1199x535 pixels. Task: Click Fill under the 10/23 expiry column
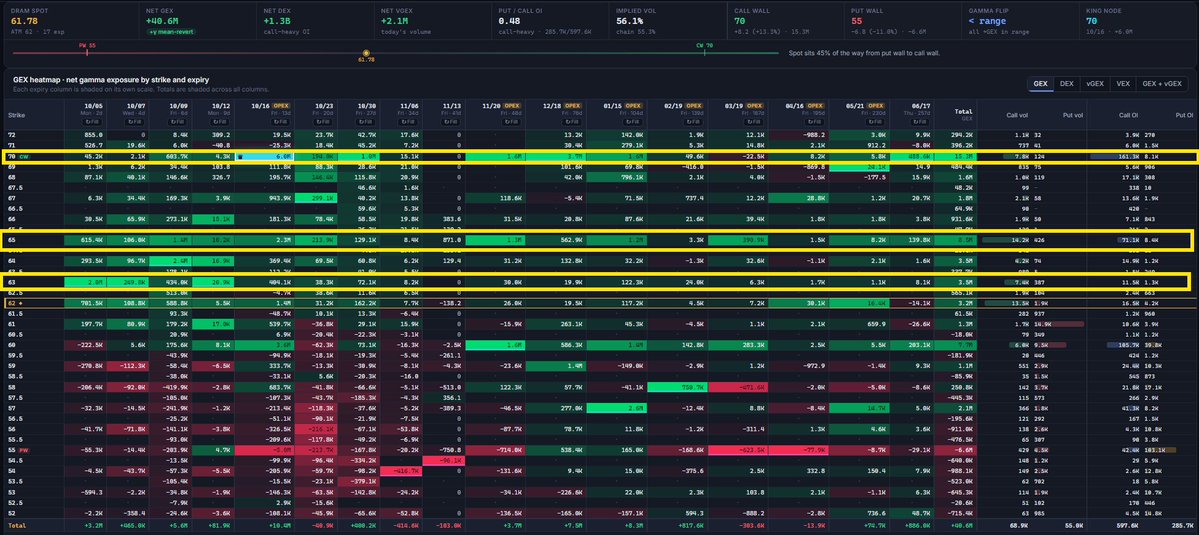323,122
